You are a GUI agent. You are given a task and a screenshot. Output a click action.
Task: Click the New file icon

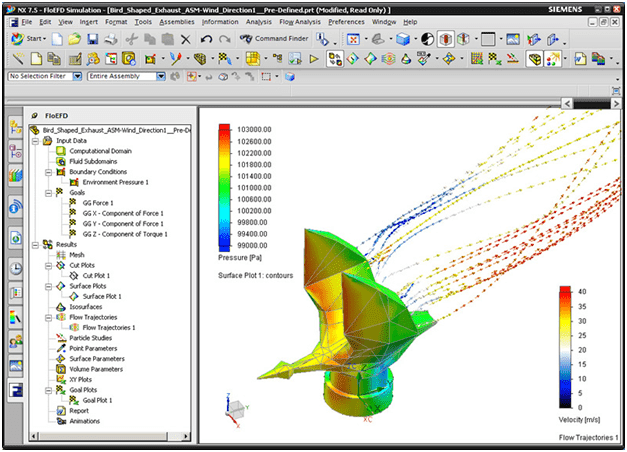57,39
